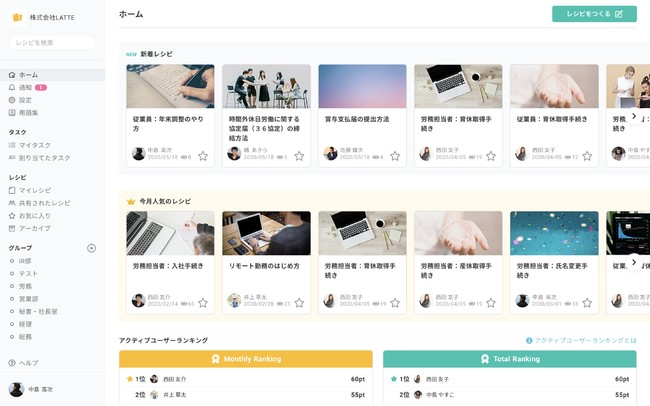This screenshot has height=406, width=650.
Task: Click the info icon by アクティブユーザーランキングとは
Action: 529,341
